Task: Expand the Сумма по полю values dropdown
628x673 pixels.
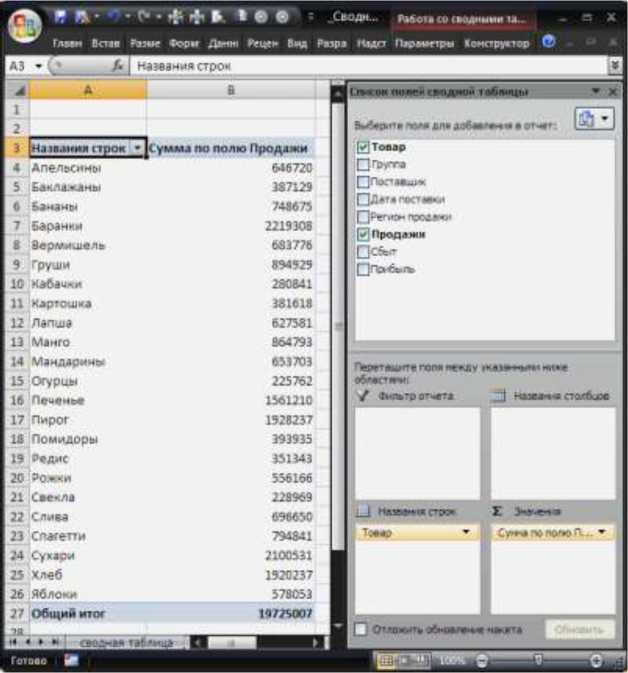Action: tap(603, 533)
